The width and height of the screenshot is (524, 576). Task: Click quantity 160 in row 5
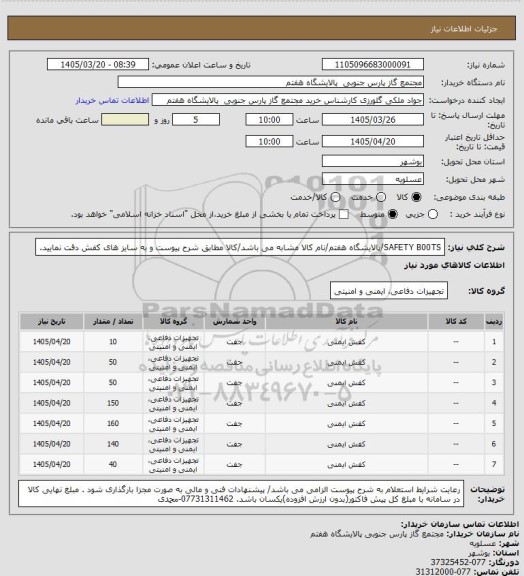click(x=113, y=424)
